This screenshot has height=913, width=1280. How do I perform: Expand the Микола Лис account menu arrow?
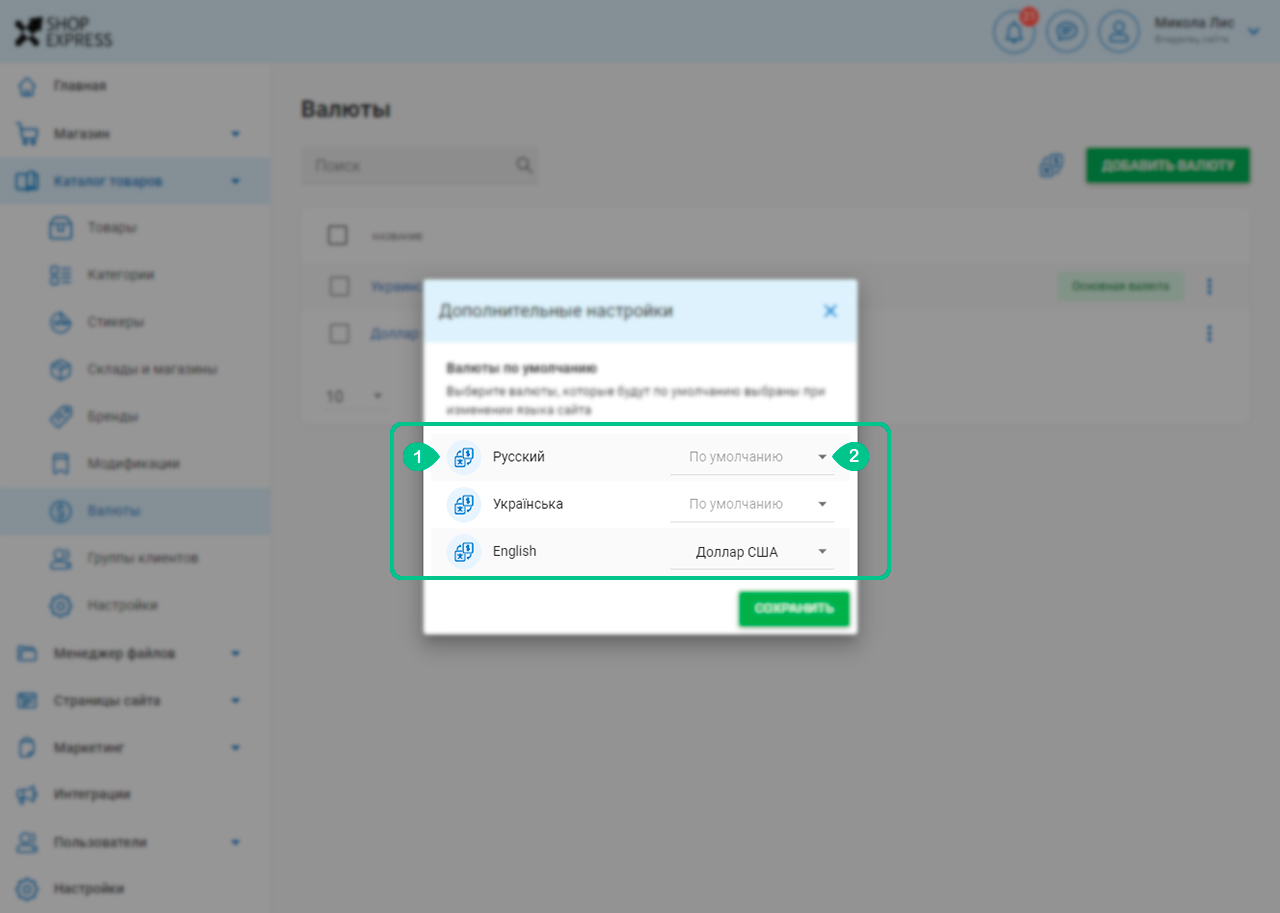pos(1254,32)
